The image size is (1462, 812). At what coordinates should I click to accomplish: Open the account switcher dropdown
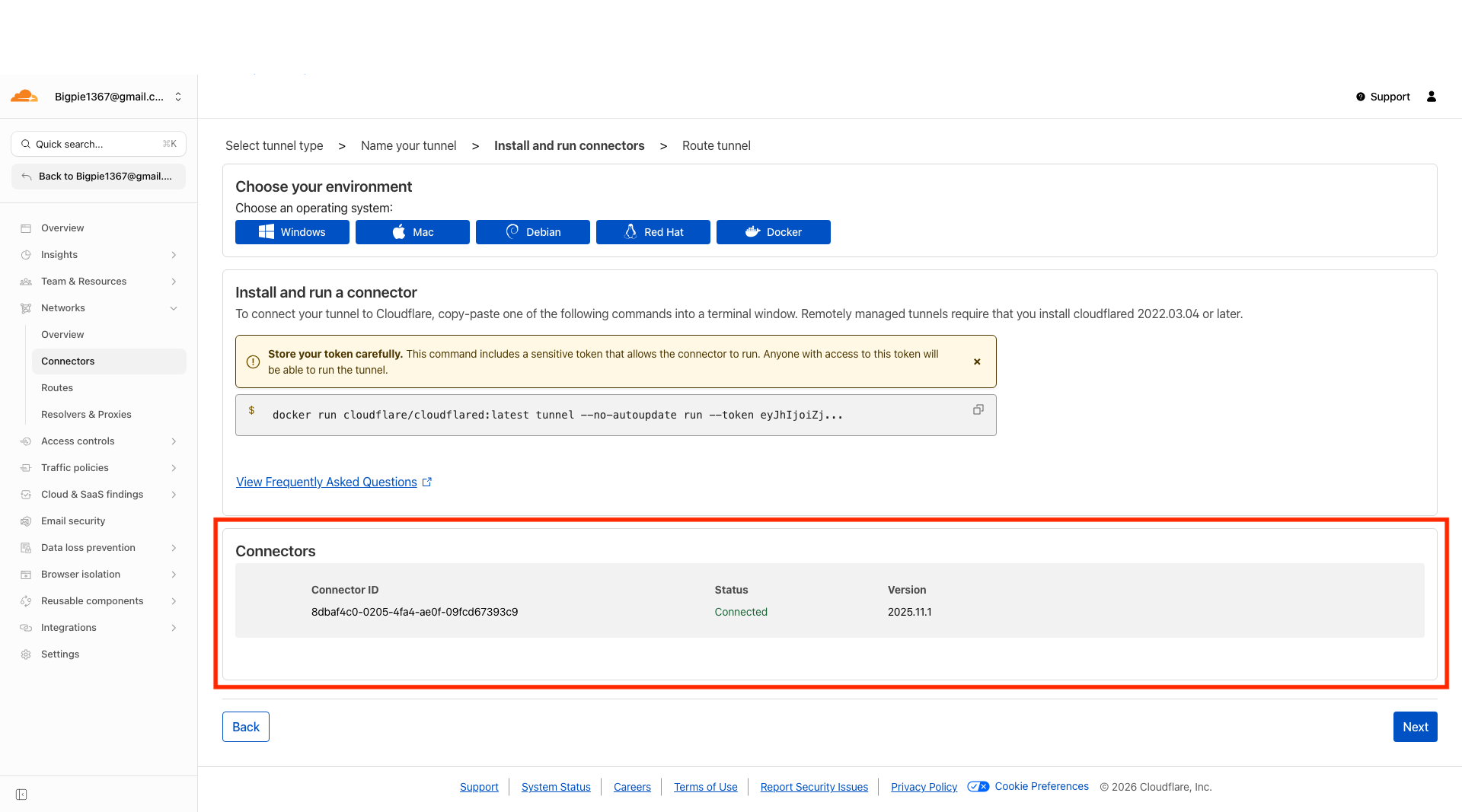pyautogui.click(x=178, y=97)
